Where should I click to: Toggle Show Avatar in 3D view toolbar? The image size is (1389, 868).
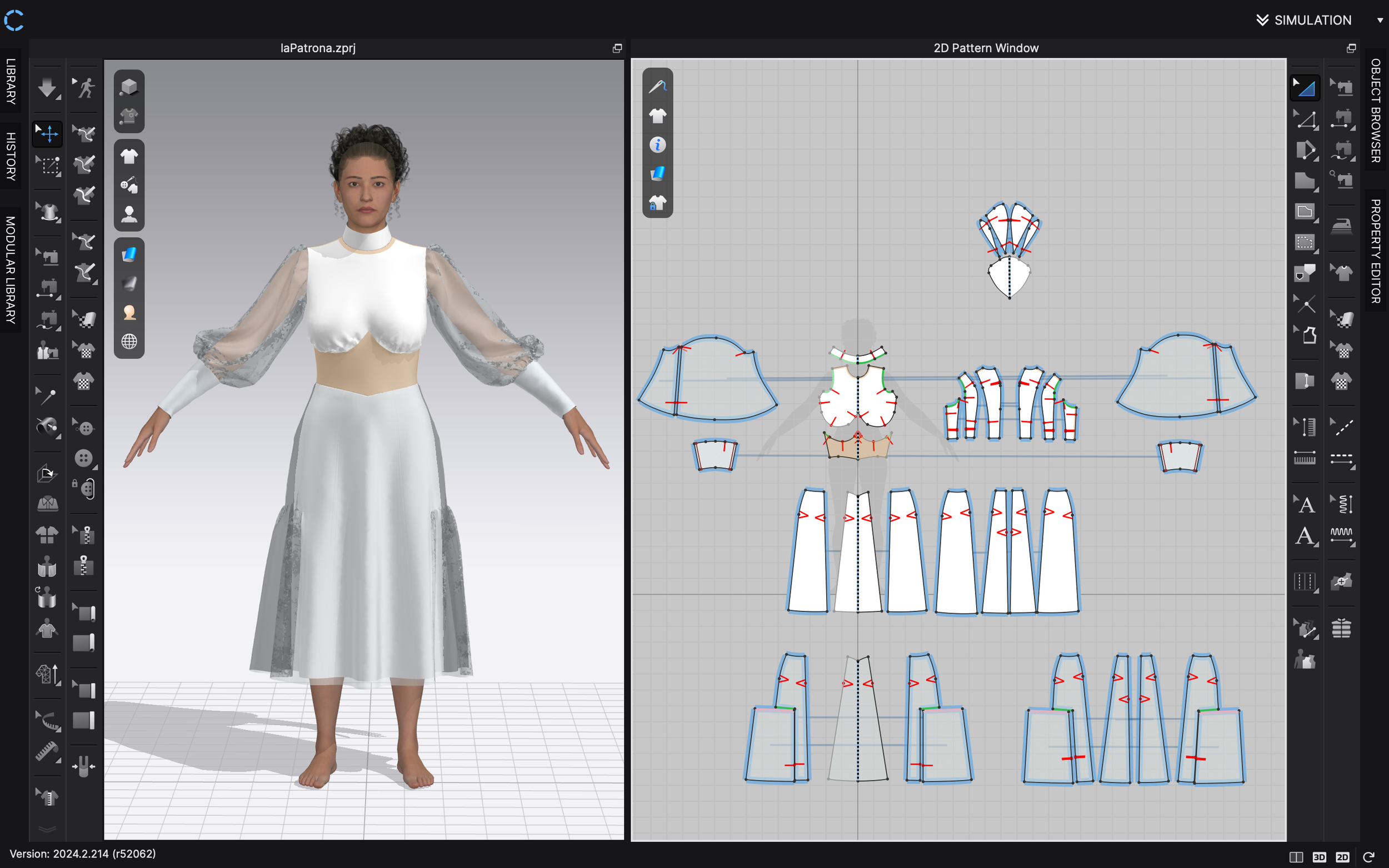pyautogui.click(x=129, y=215)
